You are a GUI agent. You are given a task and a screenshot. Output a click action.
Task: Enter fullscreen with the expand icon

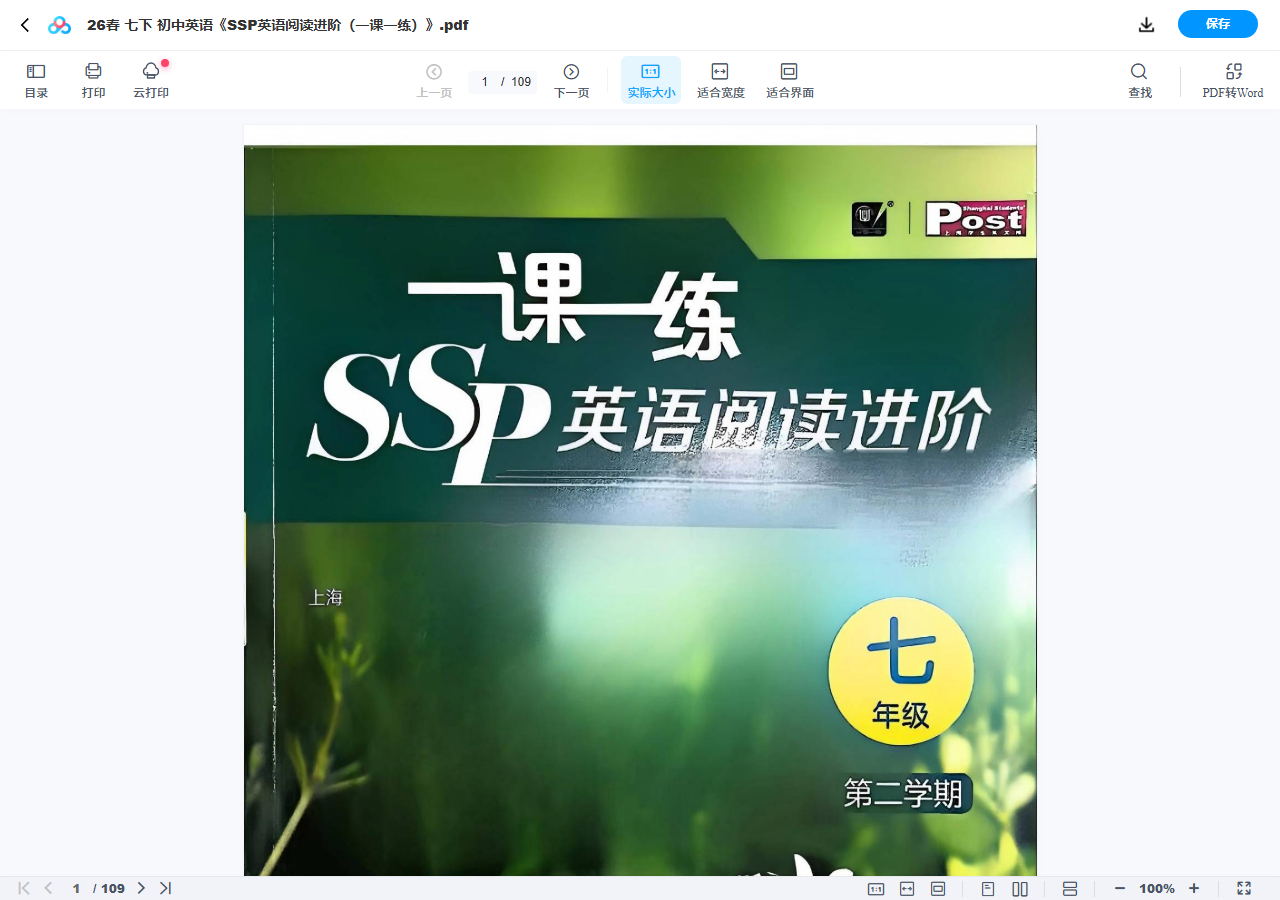click(x=1244, y=888)
